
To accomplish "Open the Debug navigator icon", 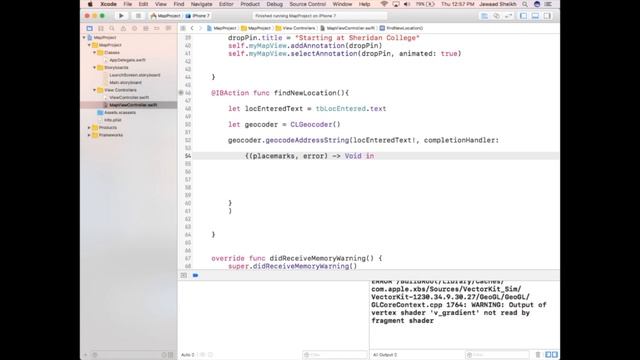I will (146, 28).
